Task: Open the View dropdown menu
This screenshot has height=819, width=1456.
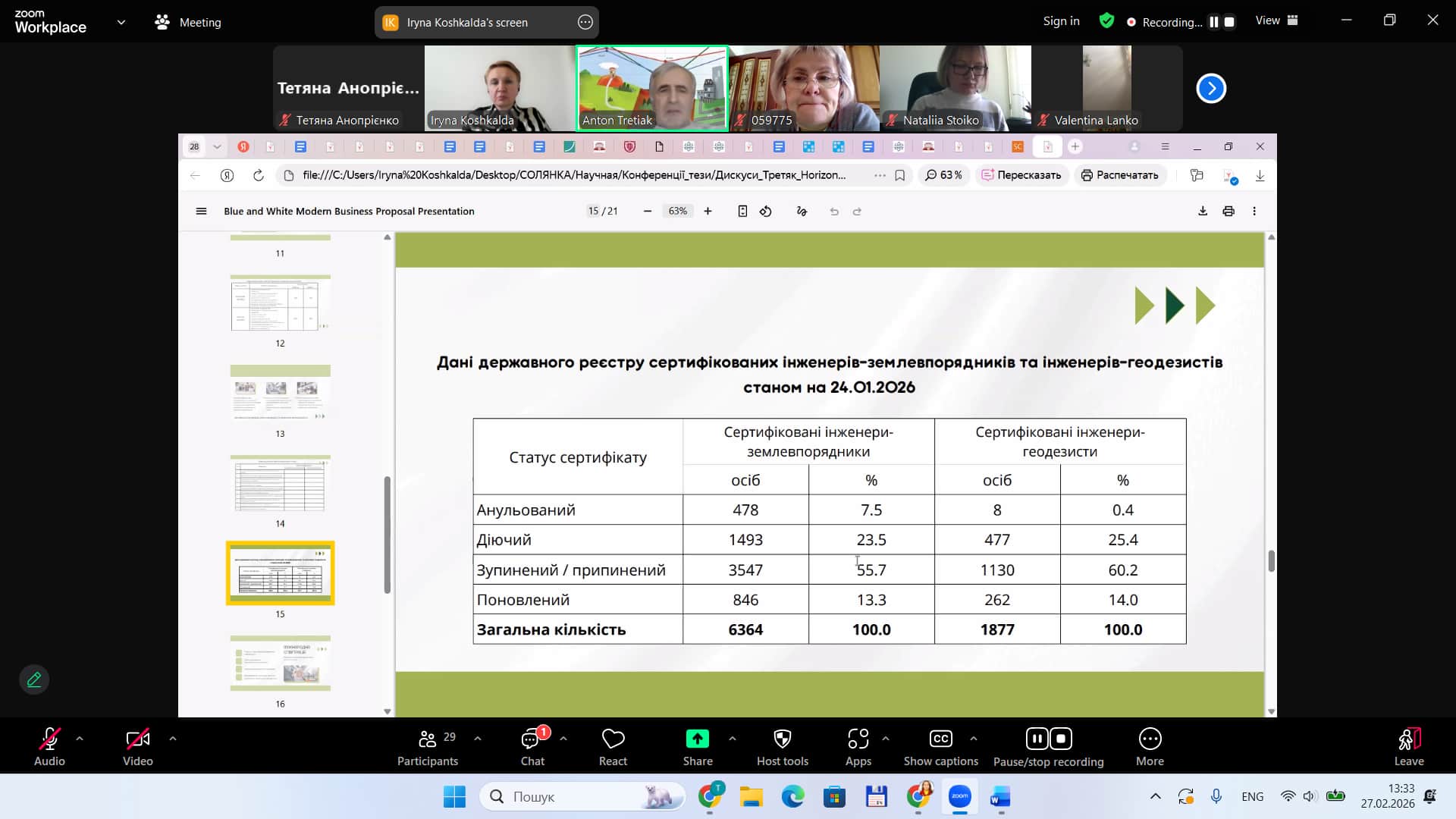Action: (1276, 21)
